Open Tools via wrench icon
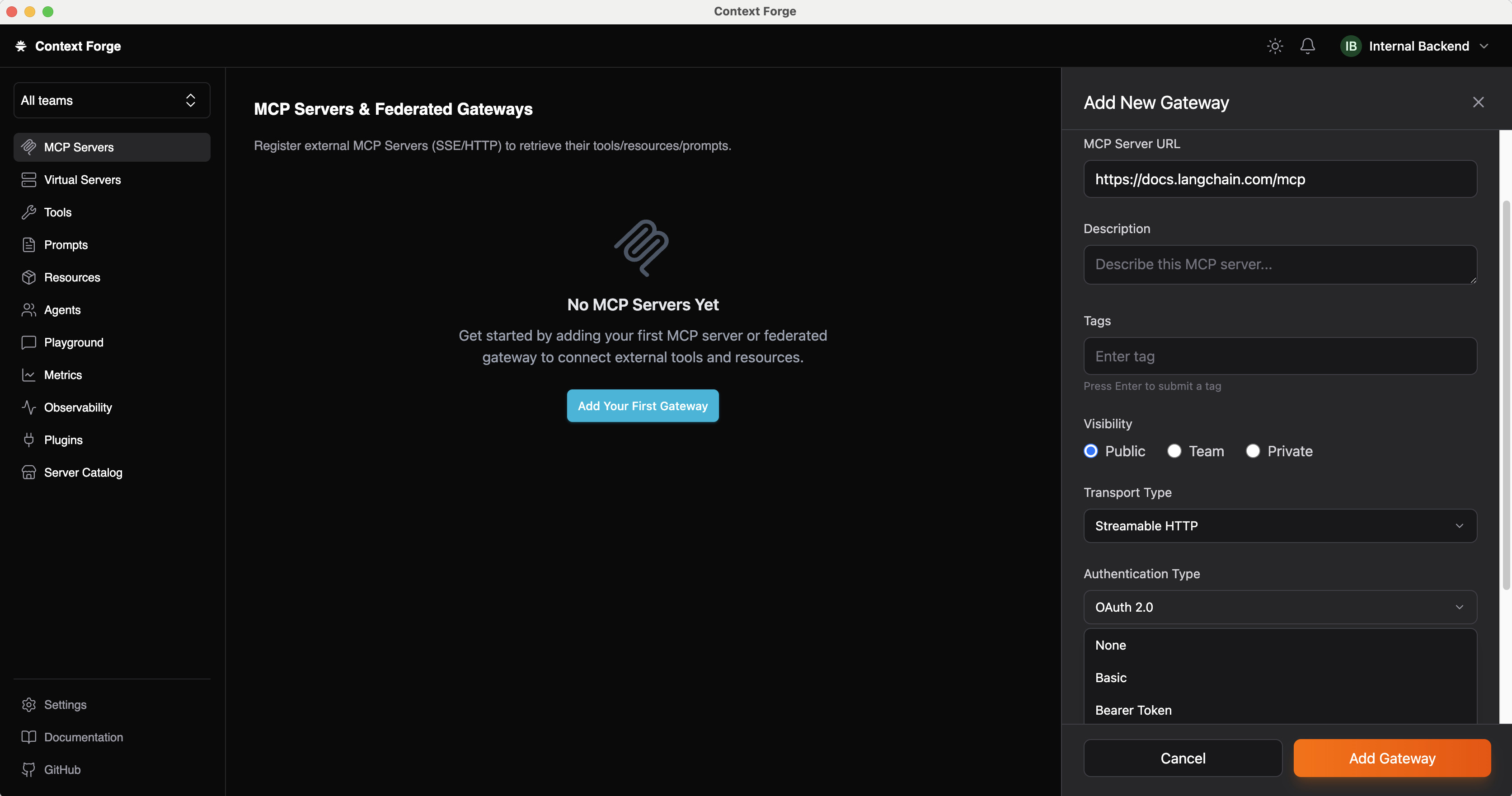 (x=28, y=212)
